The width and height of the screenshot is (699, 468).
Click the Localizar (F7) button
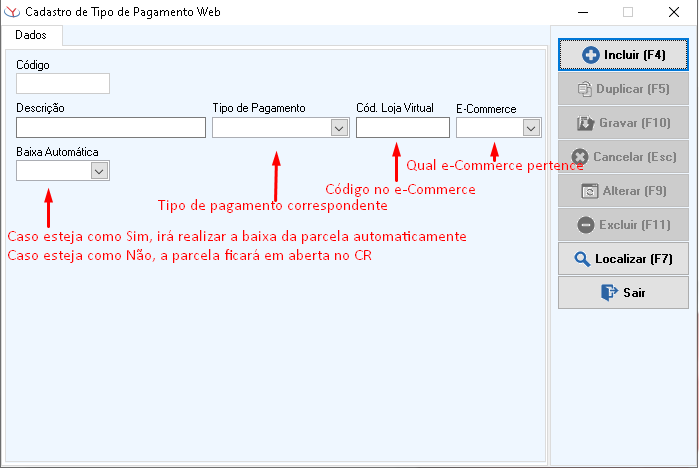tap(623, 259)
